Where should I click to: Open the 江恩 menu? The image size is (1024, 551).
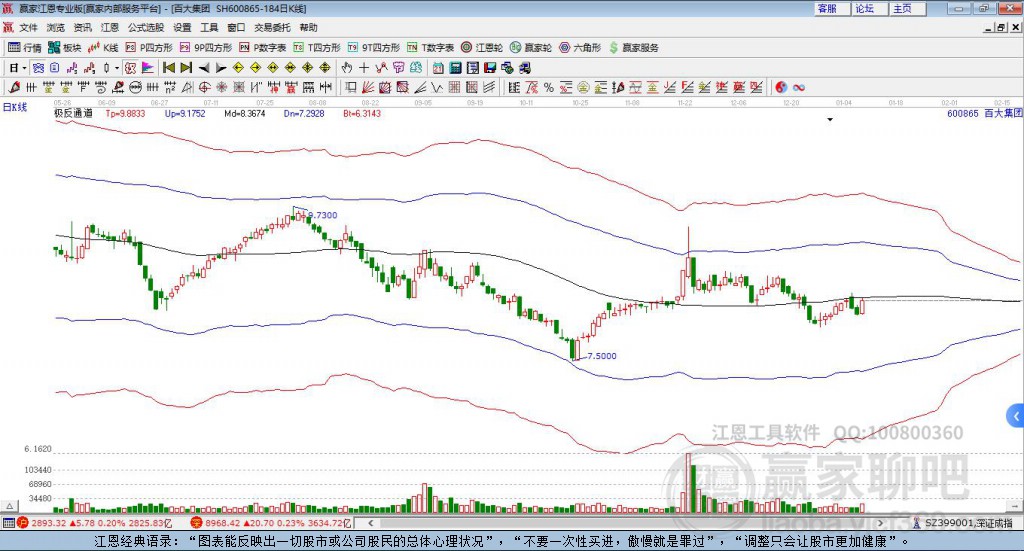[x=110, y=27]
